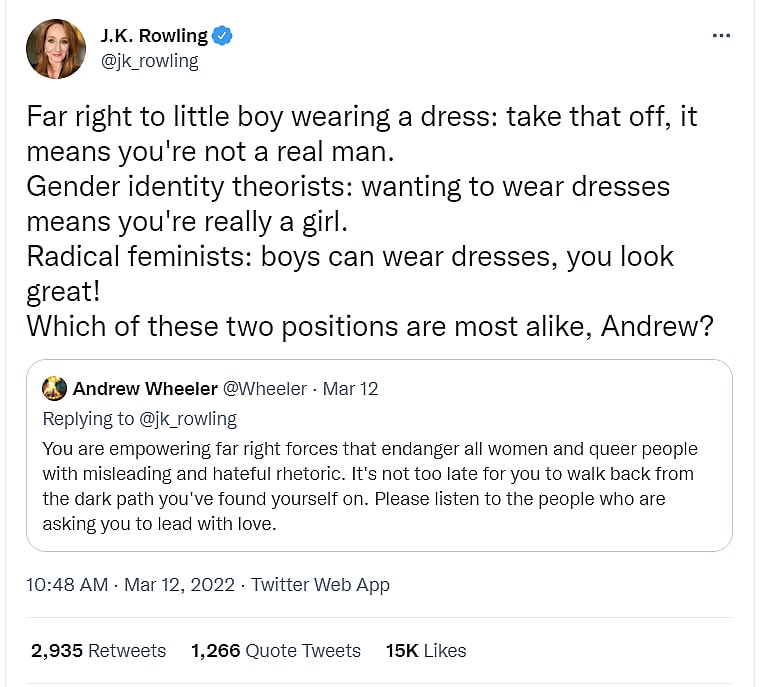Open the tweet author's profile picture
The height and width of the screenshot is (687, 759).
point(56,48)
